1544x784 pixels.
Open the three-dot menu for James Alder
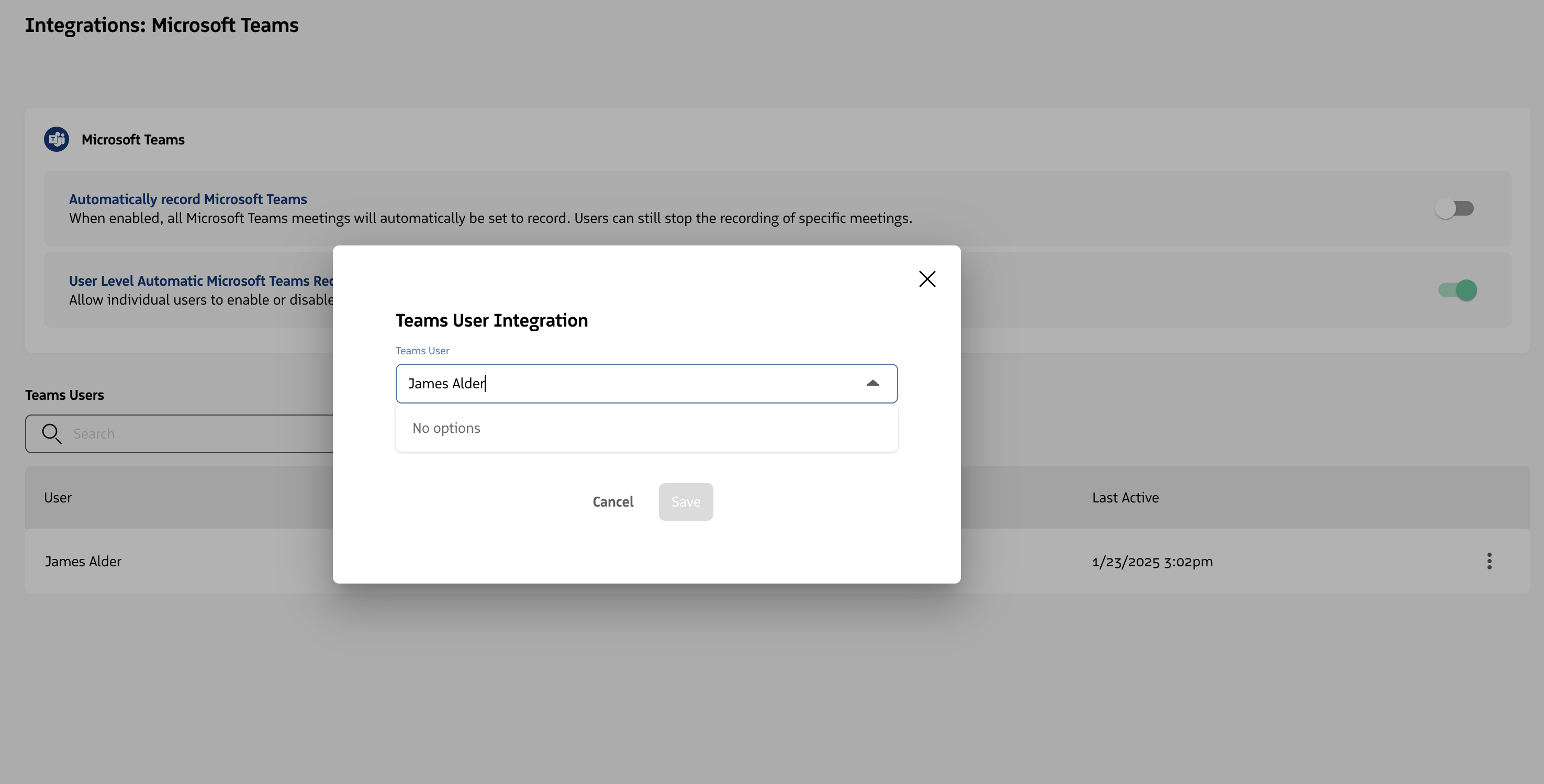point(1489,561)
